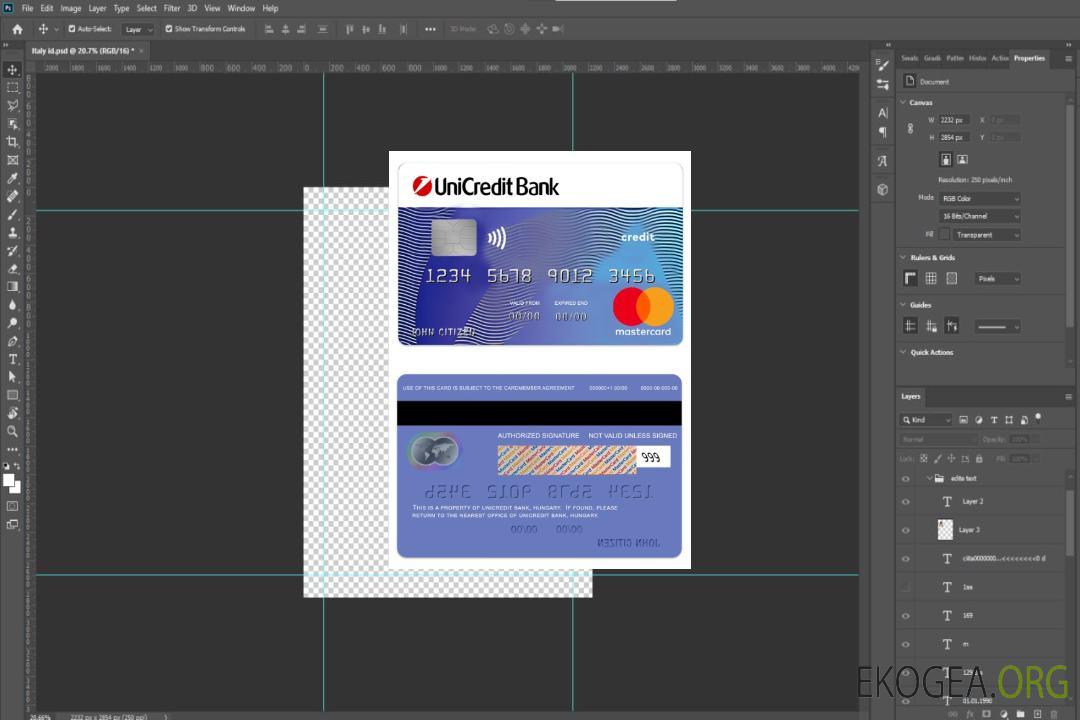The image size is (1080, 720).
Task: Toggle layer filter on/off switch
Action: point(1038,418)
